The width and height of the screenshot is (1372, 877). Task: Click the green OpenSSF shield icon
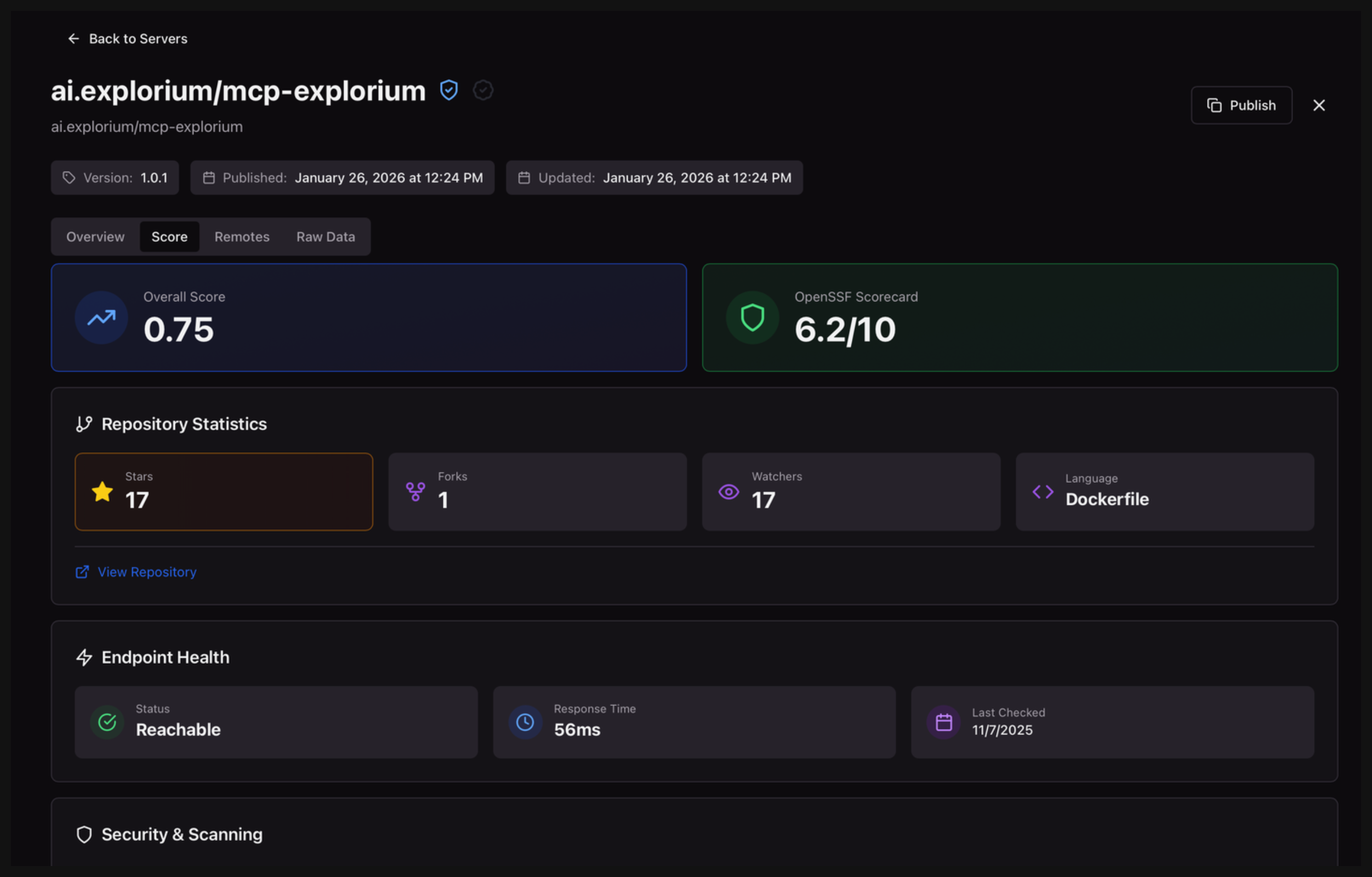[x=752, y=317]
